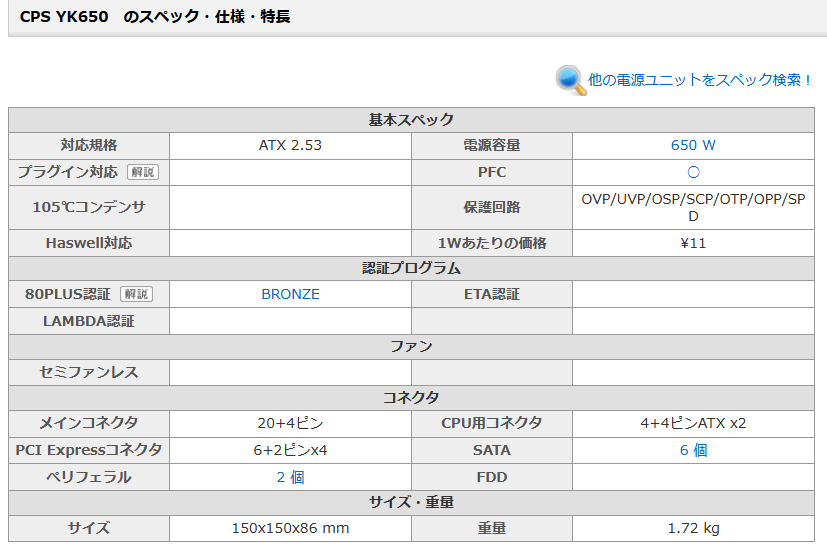Image resolution: width=827 pixels, height=550 pixels.
Task: Click the Haswell対応 label cell
Action: 89,243
